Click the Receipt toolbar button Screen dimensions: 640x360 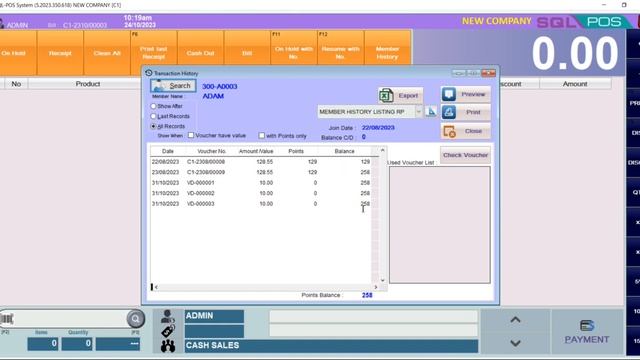[x=60, y=53]
